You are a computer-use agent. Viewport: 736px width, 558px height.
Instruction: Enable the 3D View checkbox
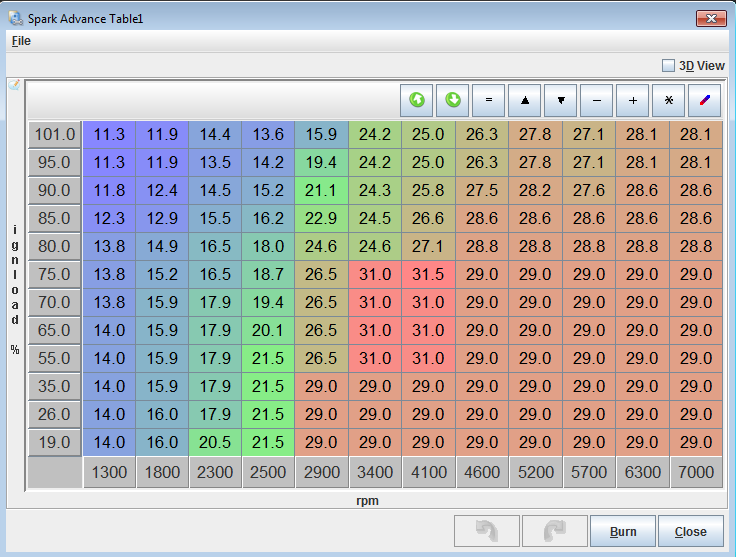tap(668, 66)
